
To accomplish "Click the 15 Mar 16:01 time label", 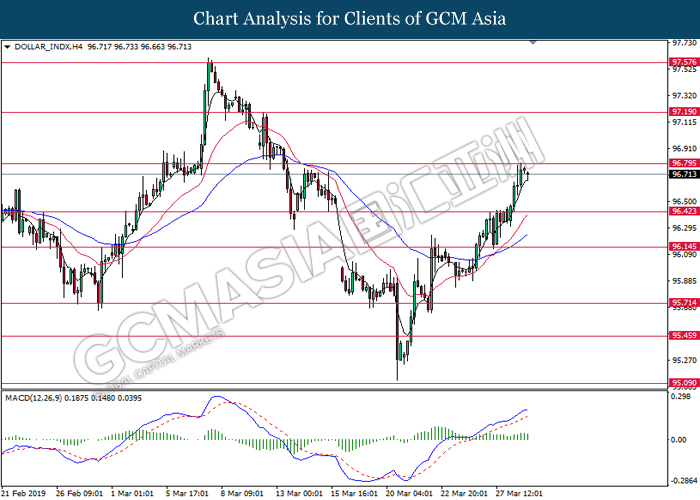I will [x=354, y=493].
